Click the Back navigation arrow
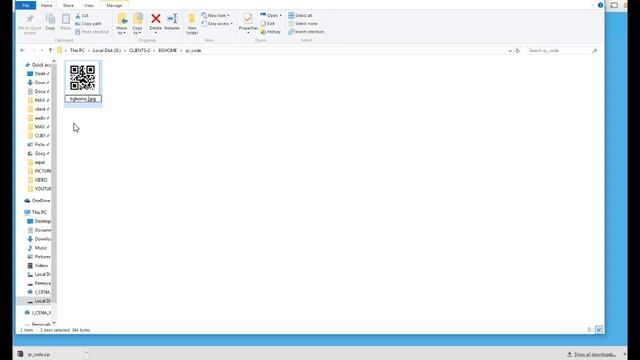 (x=22, y=50)
